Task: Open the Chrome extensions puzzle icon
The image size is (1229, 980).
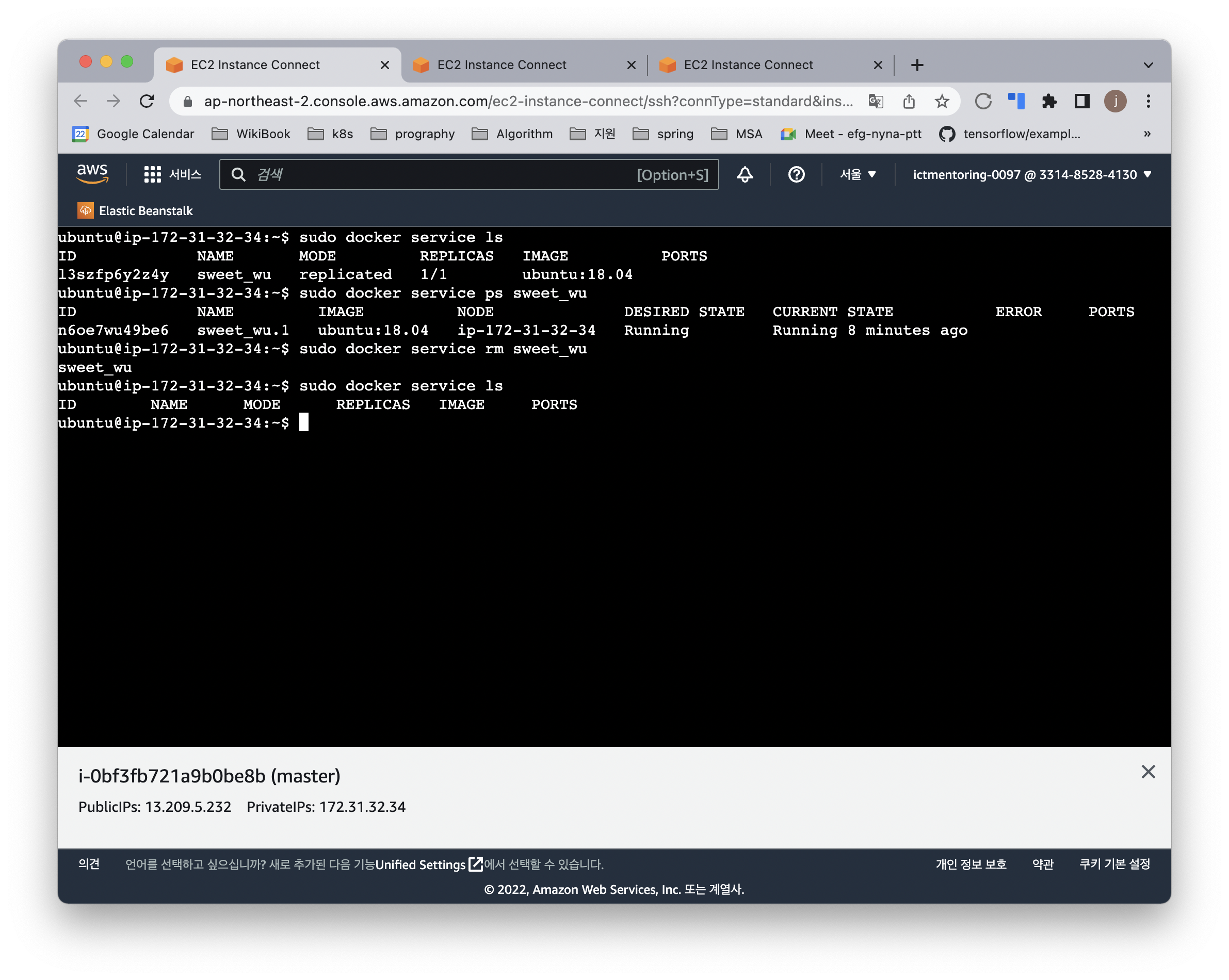Action: click(1049, 102)
